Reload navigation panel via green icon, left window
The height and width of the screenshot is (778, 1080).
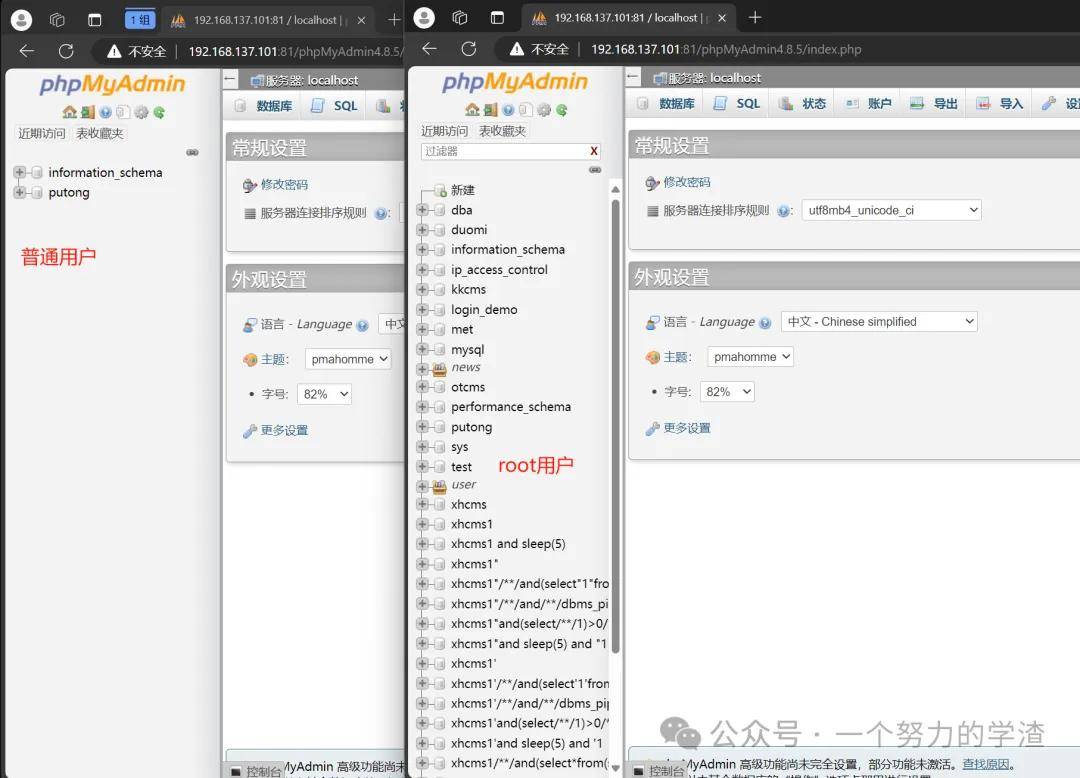[159, 112]
